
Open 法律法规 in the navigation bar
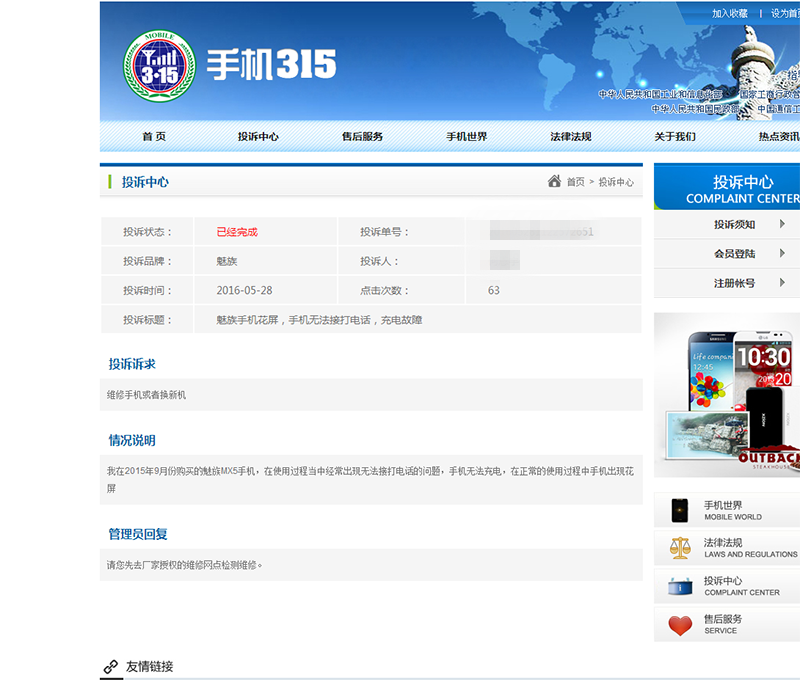coord(571,136)
